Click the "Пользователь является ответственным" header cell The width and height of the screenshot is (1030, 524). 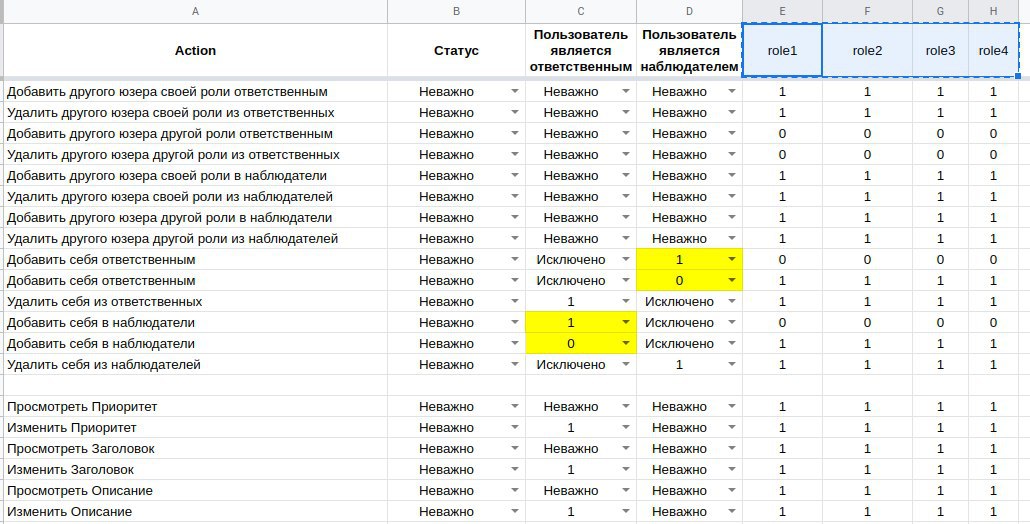tap(581, 51)
